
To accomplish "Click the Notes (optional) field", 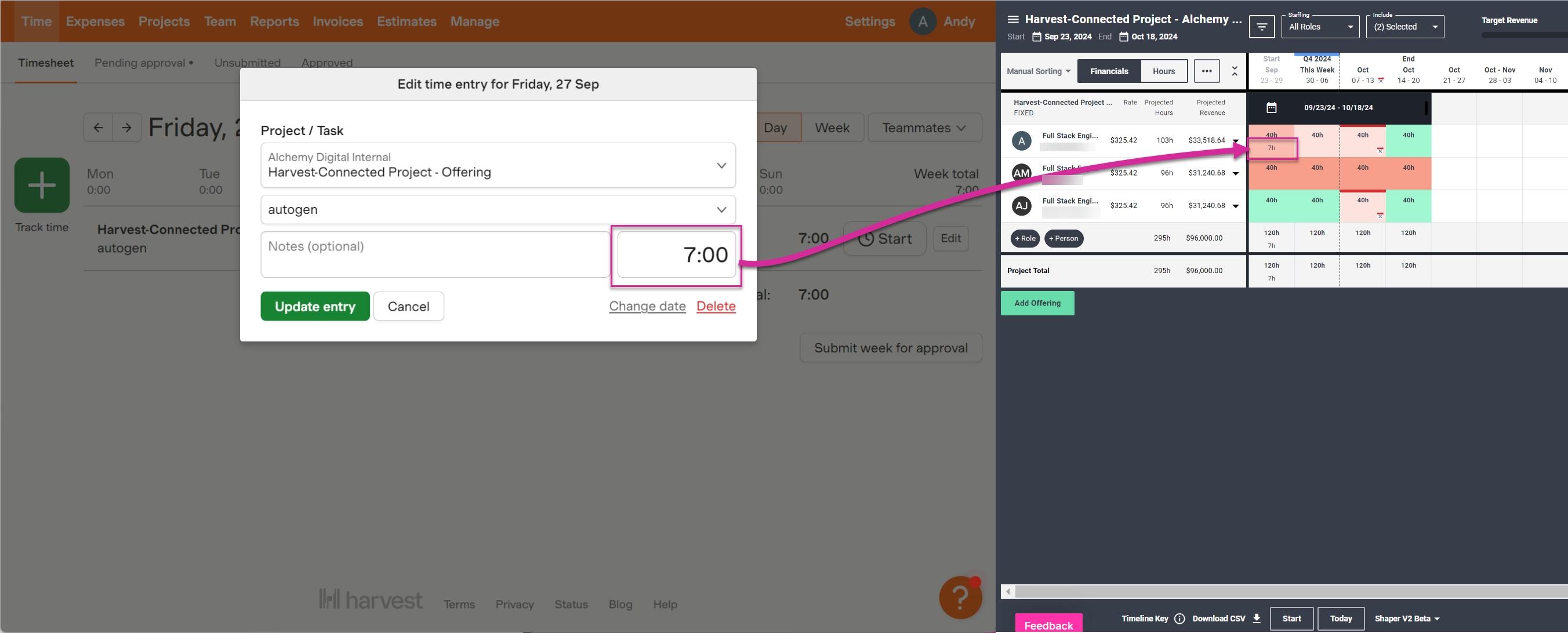I will click(435, 254).
